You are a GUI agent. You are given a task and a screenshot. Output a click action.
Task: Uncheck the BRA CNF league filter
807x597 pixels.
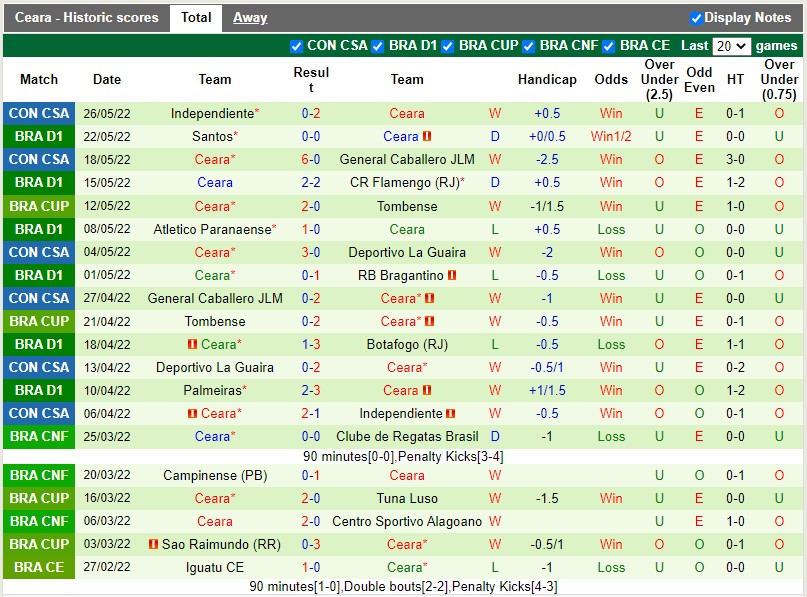click(x=529, y=47)
